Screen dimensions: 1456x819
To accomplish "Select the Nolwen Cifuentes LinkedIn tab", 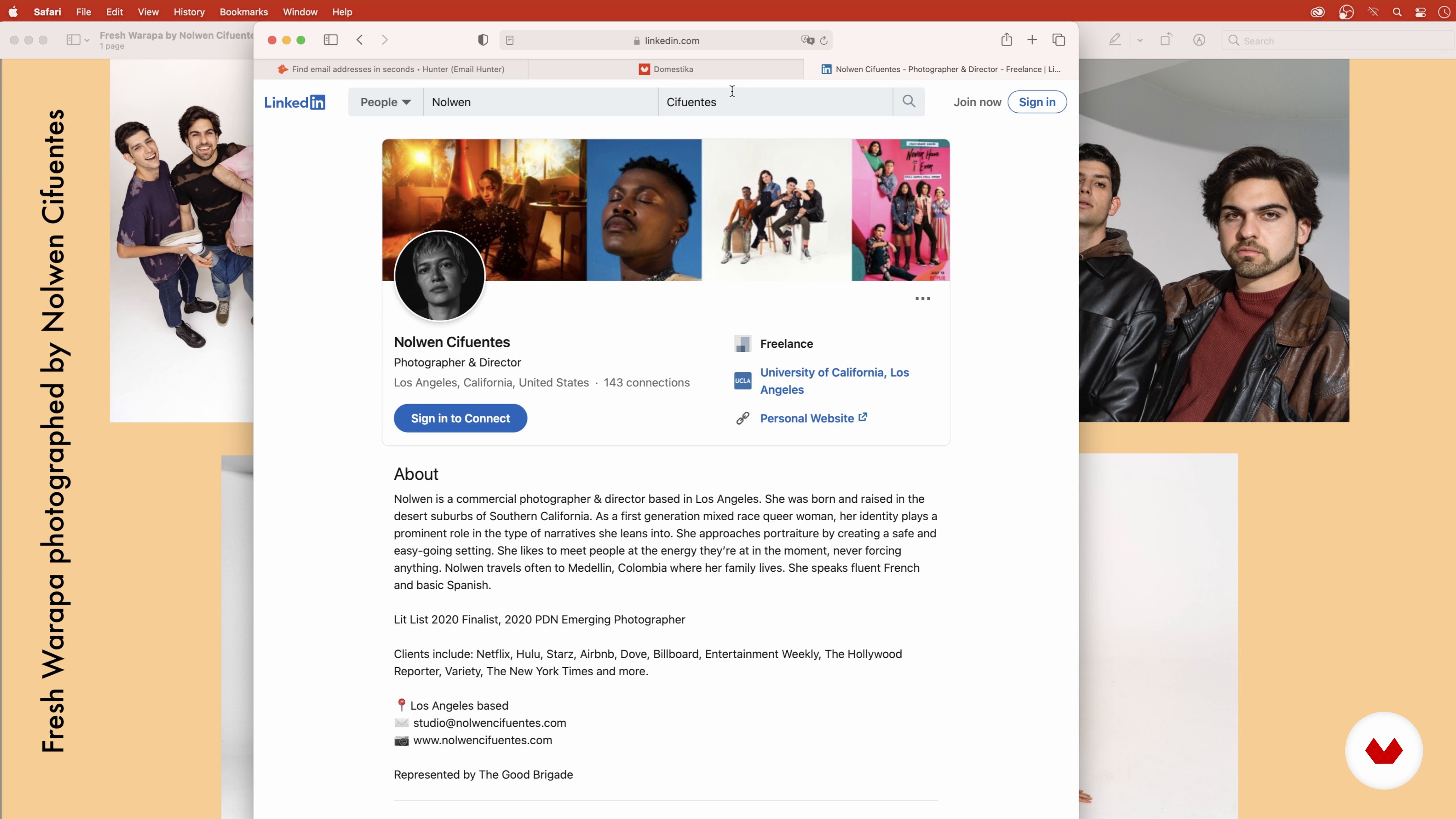I will (x=941, y=69).
